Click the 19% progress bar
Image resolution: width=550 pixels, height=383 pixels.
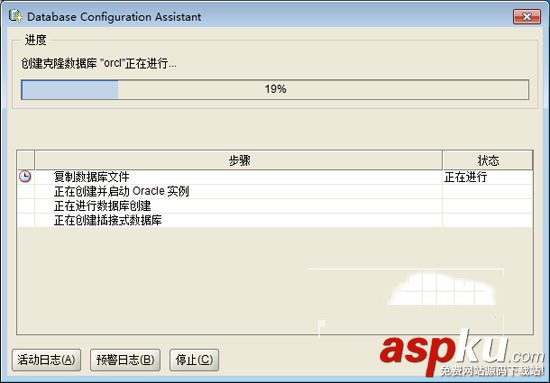[275, 90]
